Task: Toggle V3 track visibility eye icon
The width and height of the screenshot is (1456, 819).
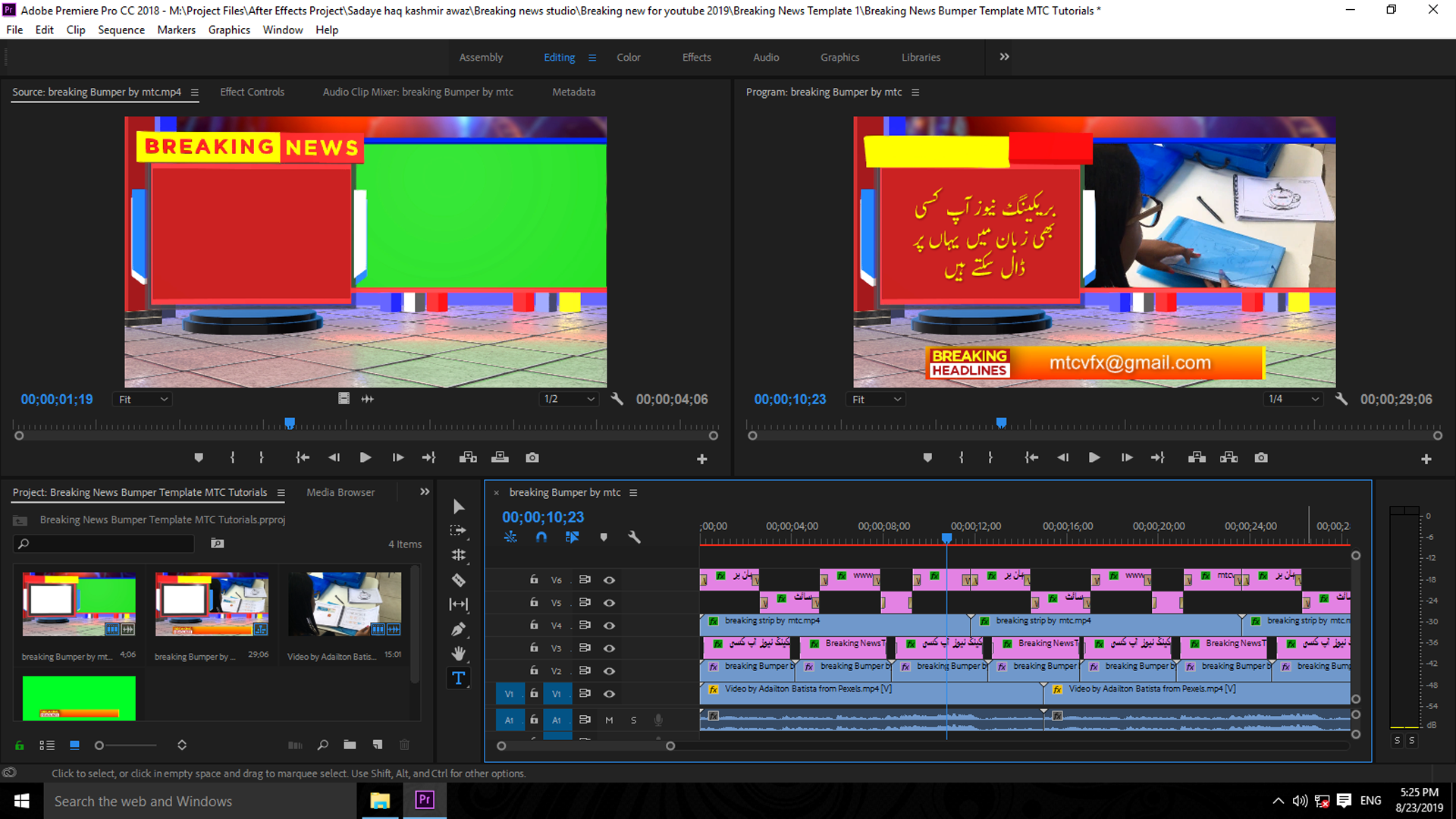Action: click(x=609, y=648)
